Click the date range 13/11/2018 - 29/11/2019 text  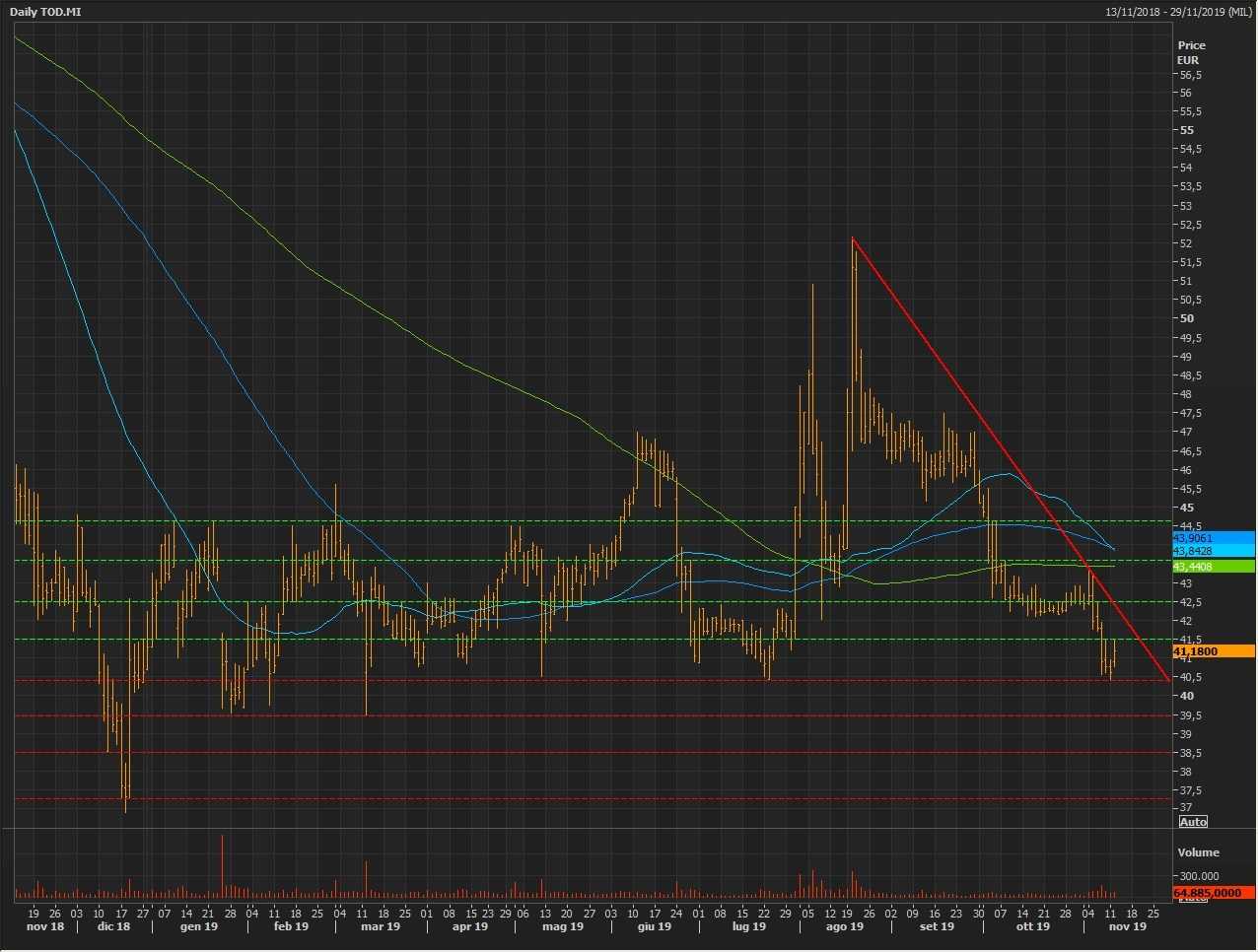(x=1178, y=12)
